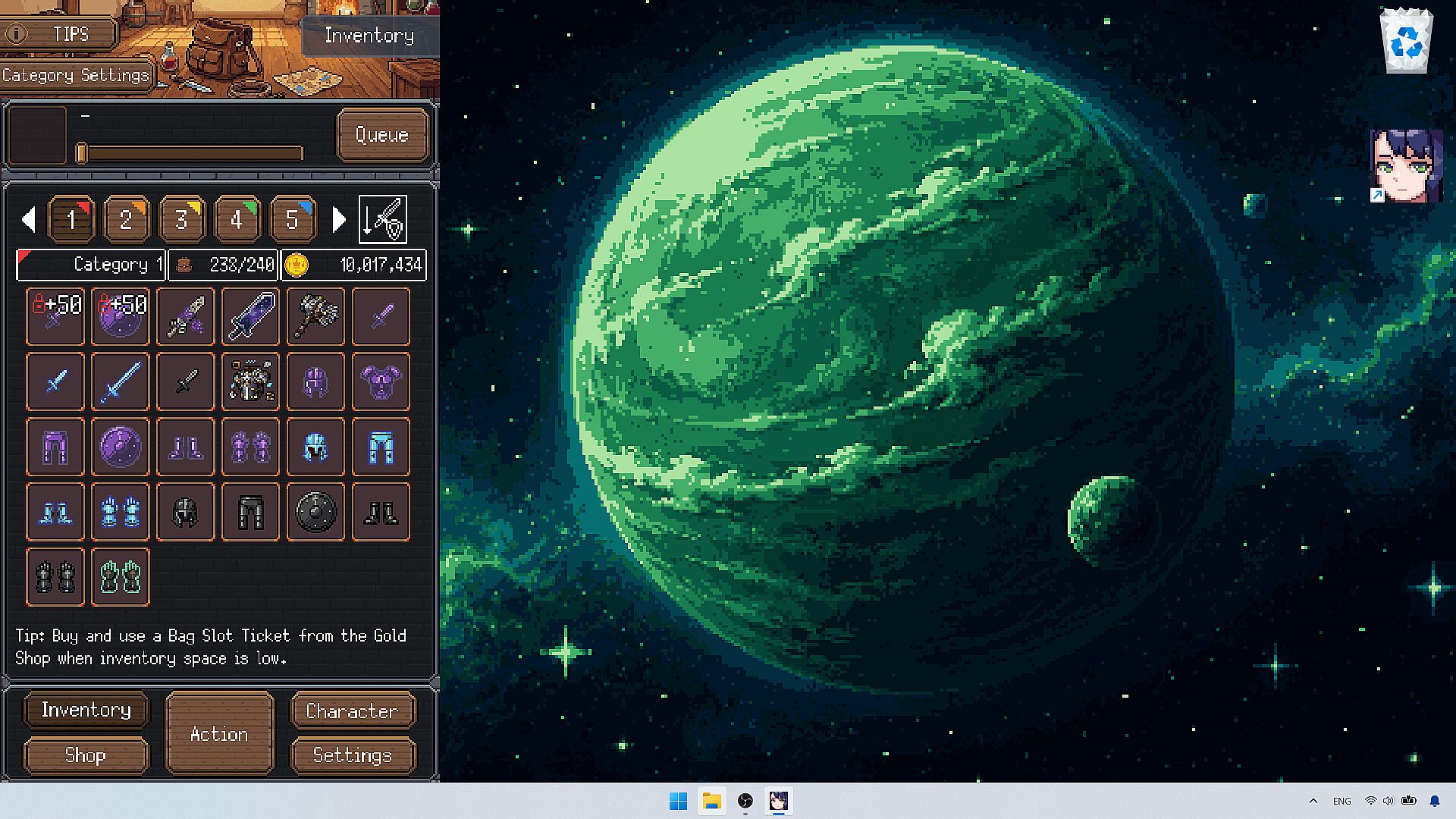Pick the black gauntlets item

(x=55, y=577)
